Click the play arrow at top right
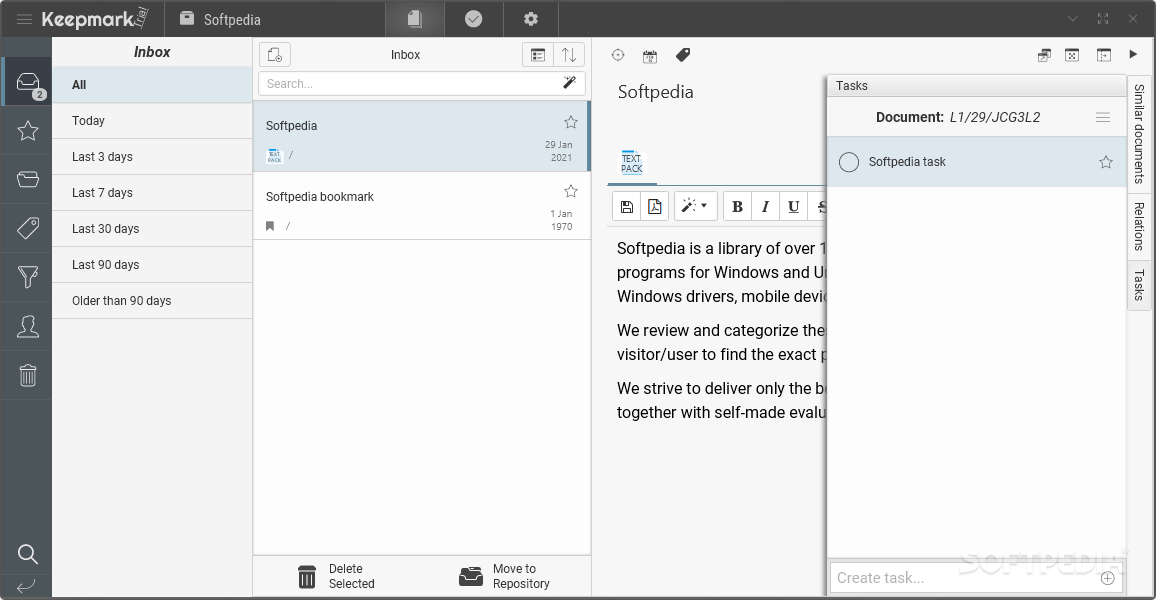The height and width of the screenshot is (600, 1156). tap(1133, 55)
